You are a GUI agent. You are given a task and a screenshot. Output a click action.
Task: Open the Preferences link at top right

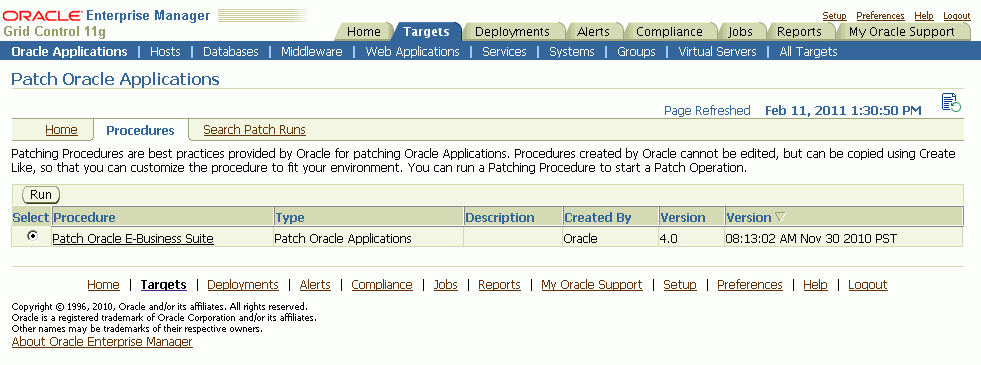pos(880,16)
